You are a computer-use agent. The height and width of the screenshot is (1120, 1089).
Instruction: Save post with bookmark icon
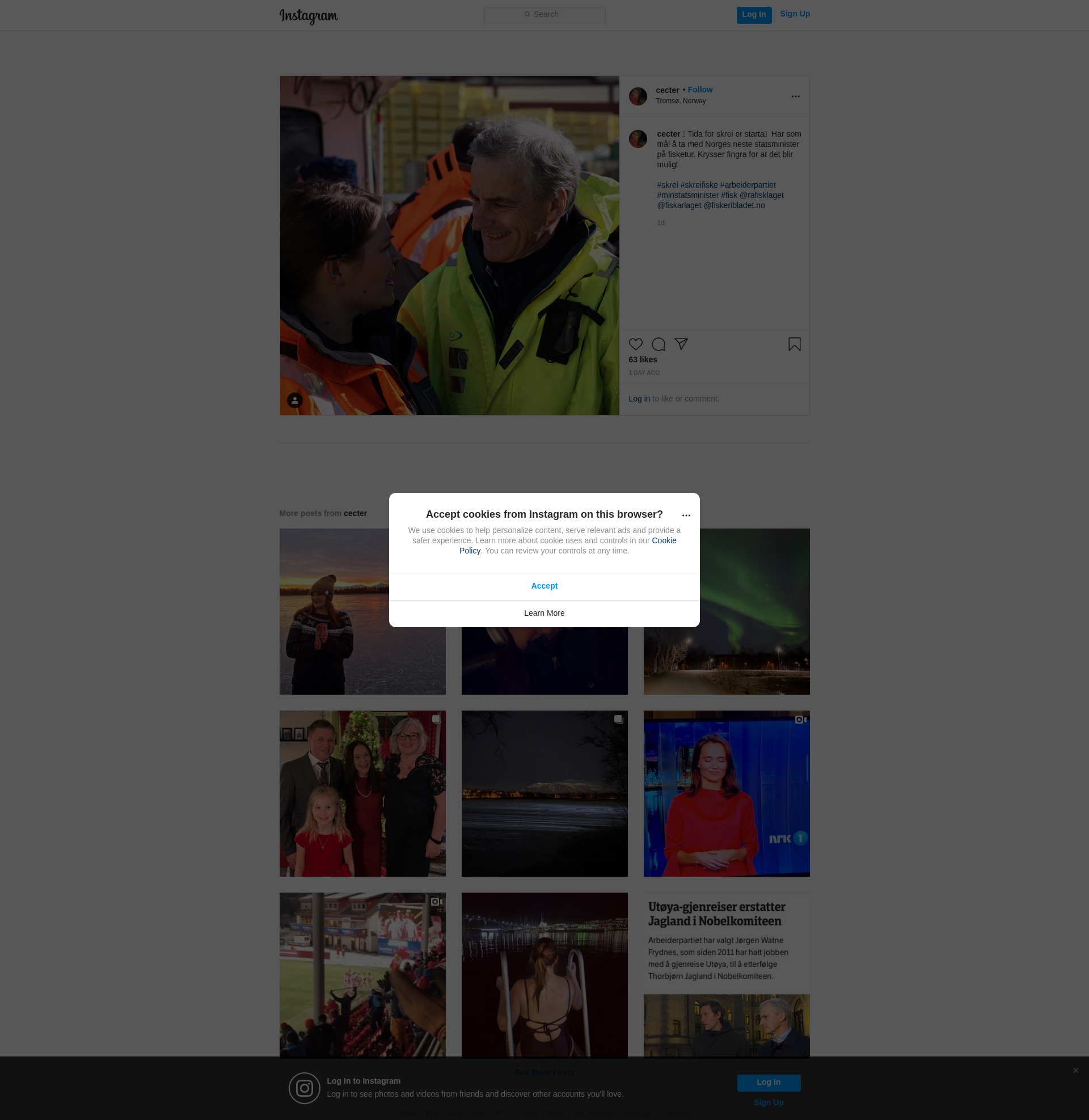tap(794, 344)
